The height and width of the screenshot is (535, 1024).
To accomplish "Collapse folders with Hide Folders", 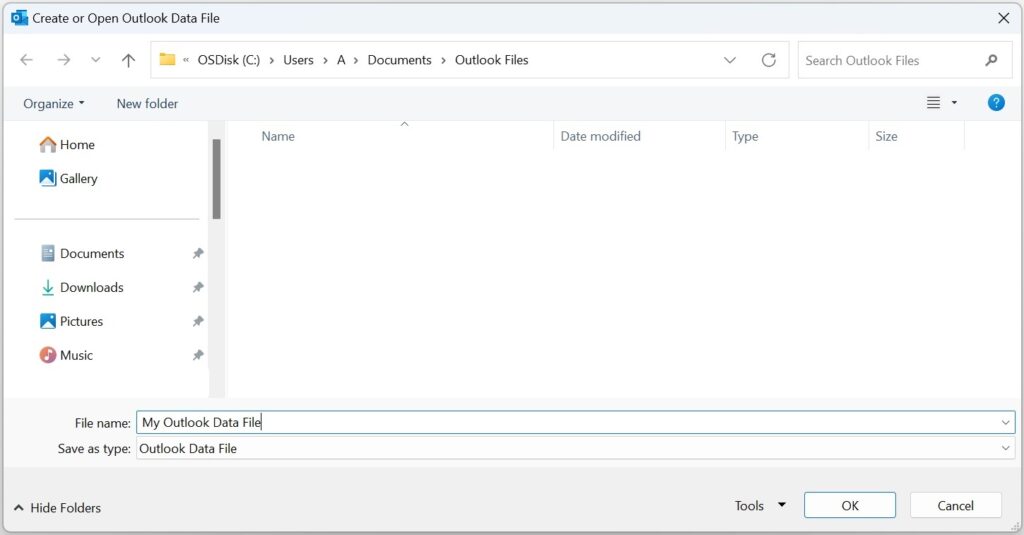I will [x=57, y=508].
